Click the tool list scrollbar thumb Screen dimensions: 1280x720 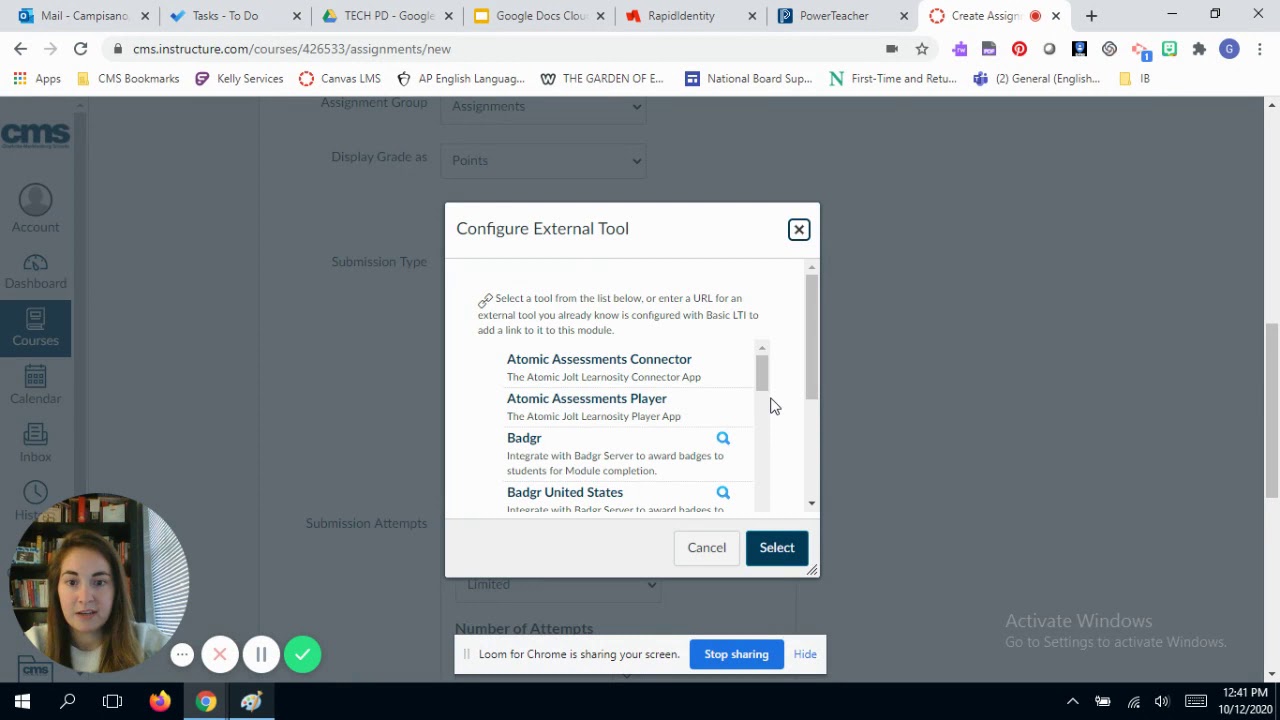coord(762,373)
